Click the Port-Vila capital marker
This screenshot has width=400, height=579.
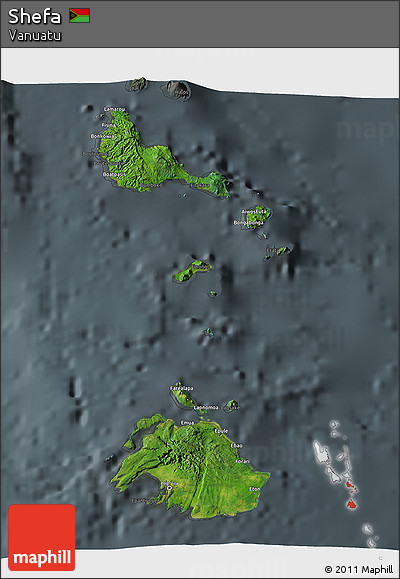tap(170, 488)
